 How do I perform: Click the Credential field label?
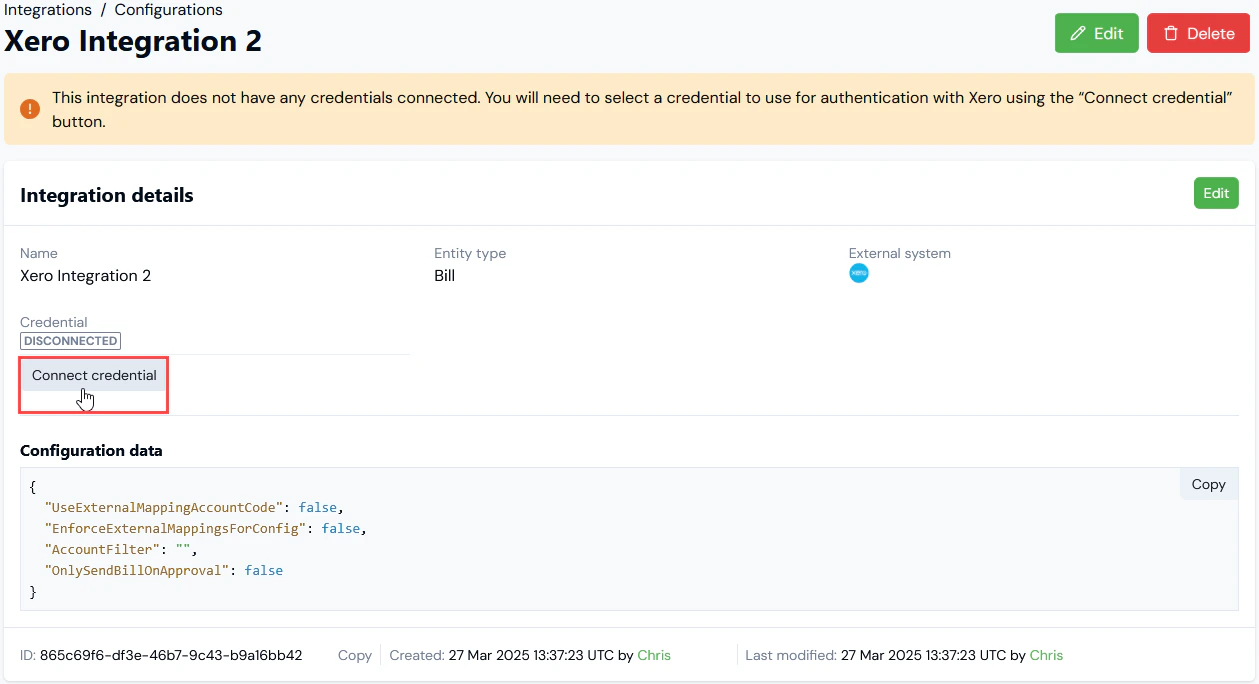tap(54, 322)
